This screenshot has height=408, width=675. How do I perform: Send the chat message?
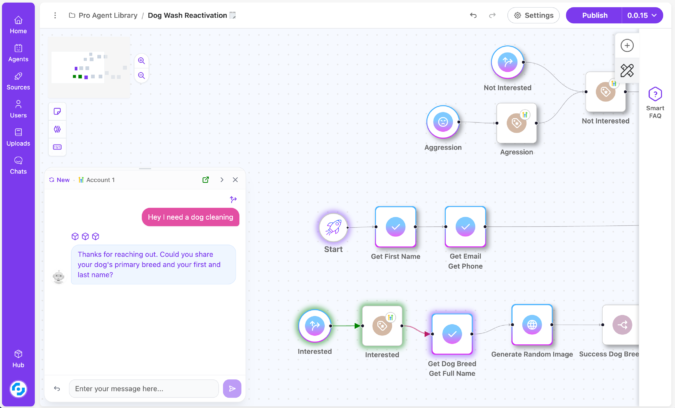(232, 388)
